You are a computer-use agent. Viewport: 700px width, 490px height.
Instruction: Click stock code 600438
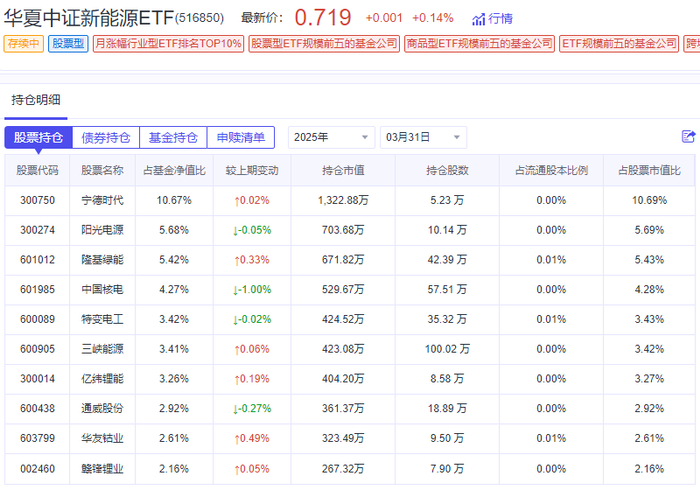click(38, 409)
